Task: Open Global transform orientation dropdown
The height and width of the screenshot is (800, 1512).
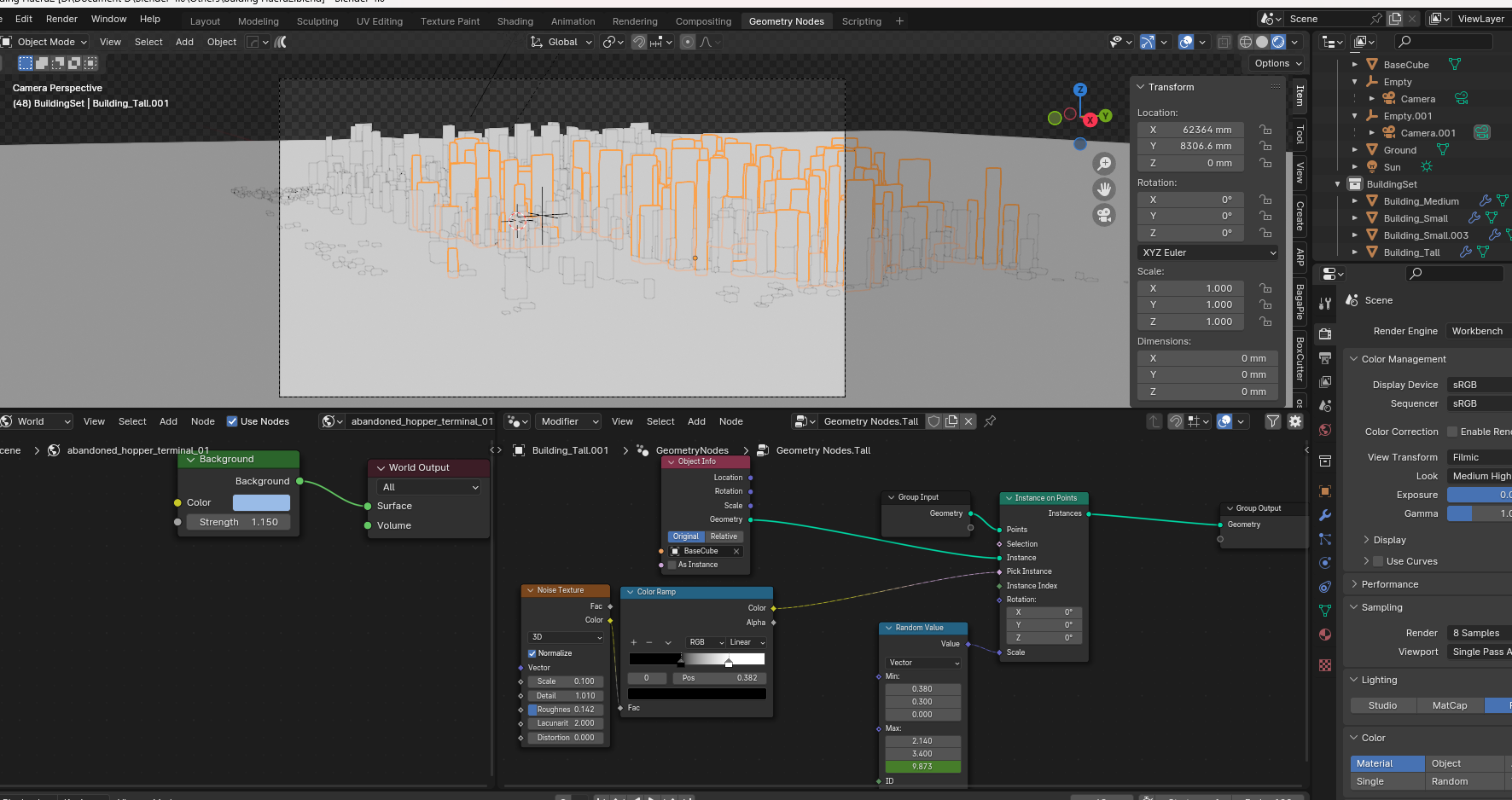Action: 561,42
